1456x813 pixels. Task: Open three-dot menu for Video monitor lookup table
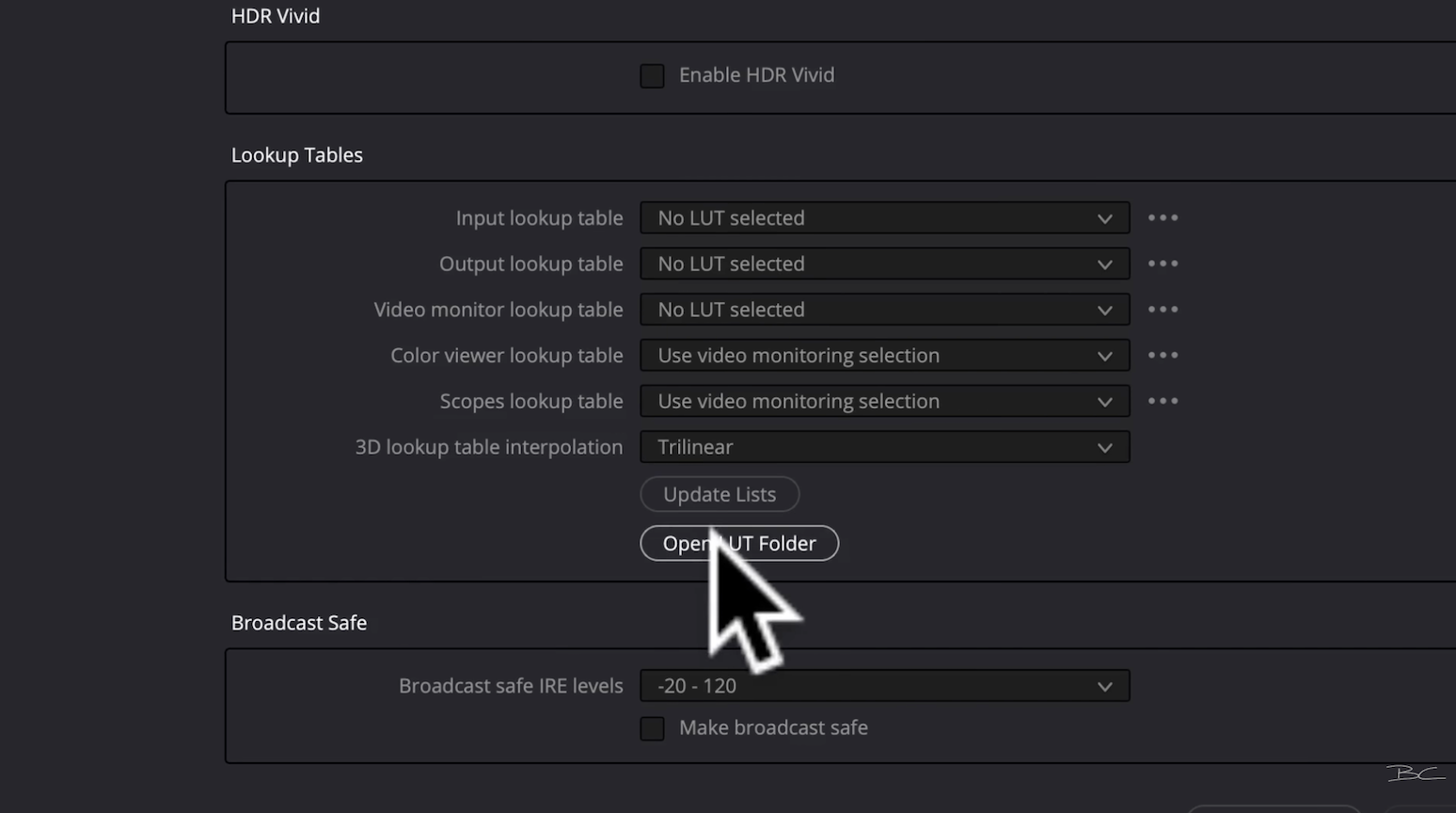[1163, 310]
